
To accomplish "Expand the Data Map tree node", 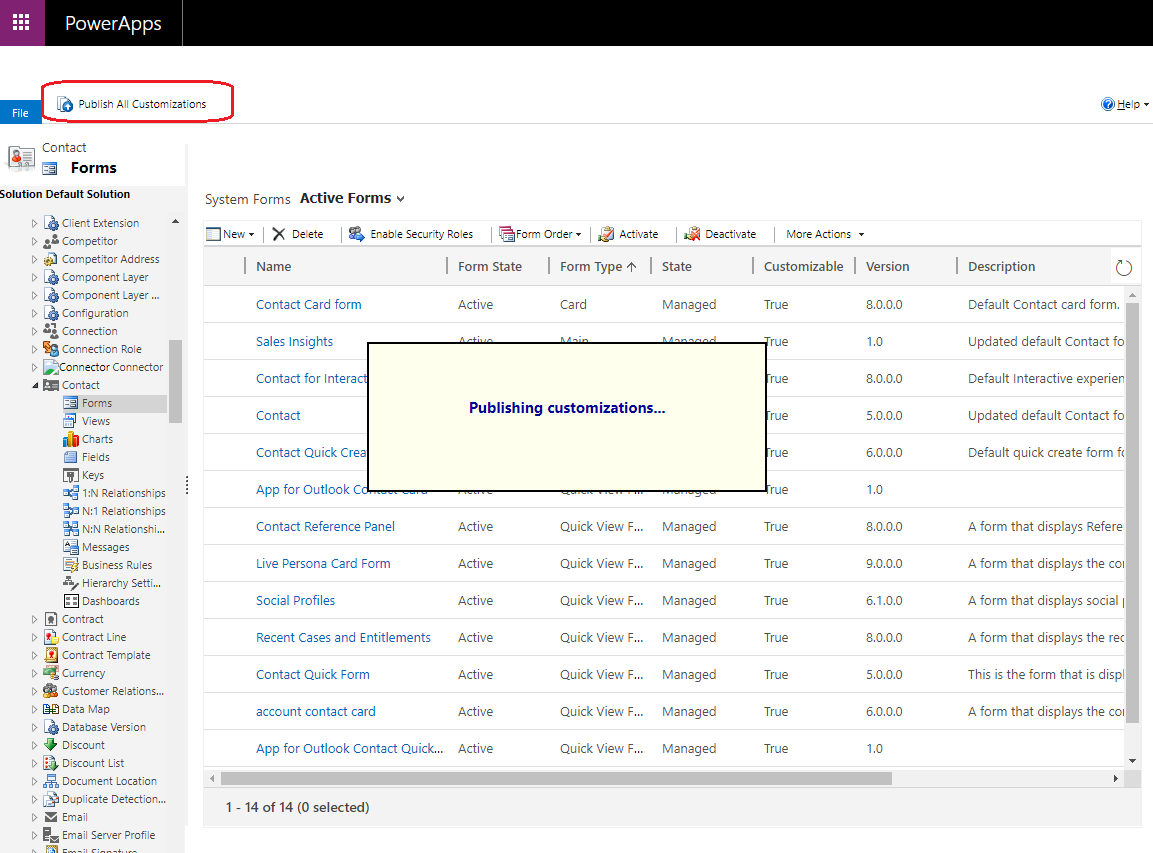I will [x=35, y=709].
